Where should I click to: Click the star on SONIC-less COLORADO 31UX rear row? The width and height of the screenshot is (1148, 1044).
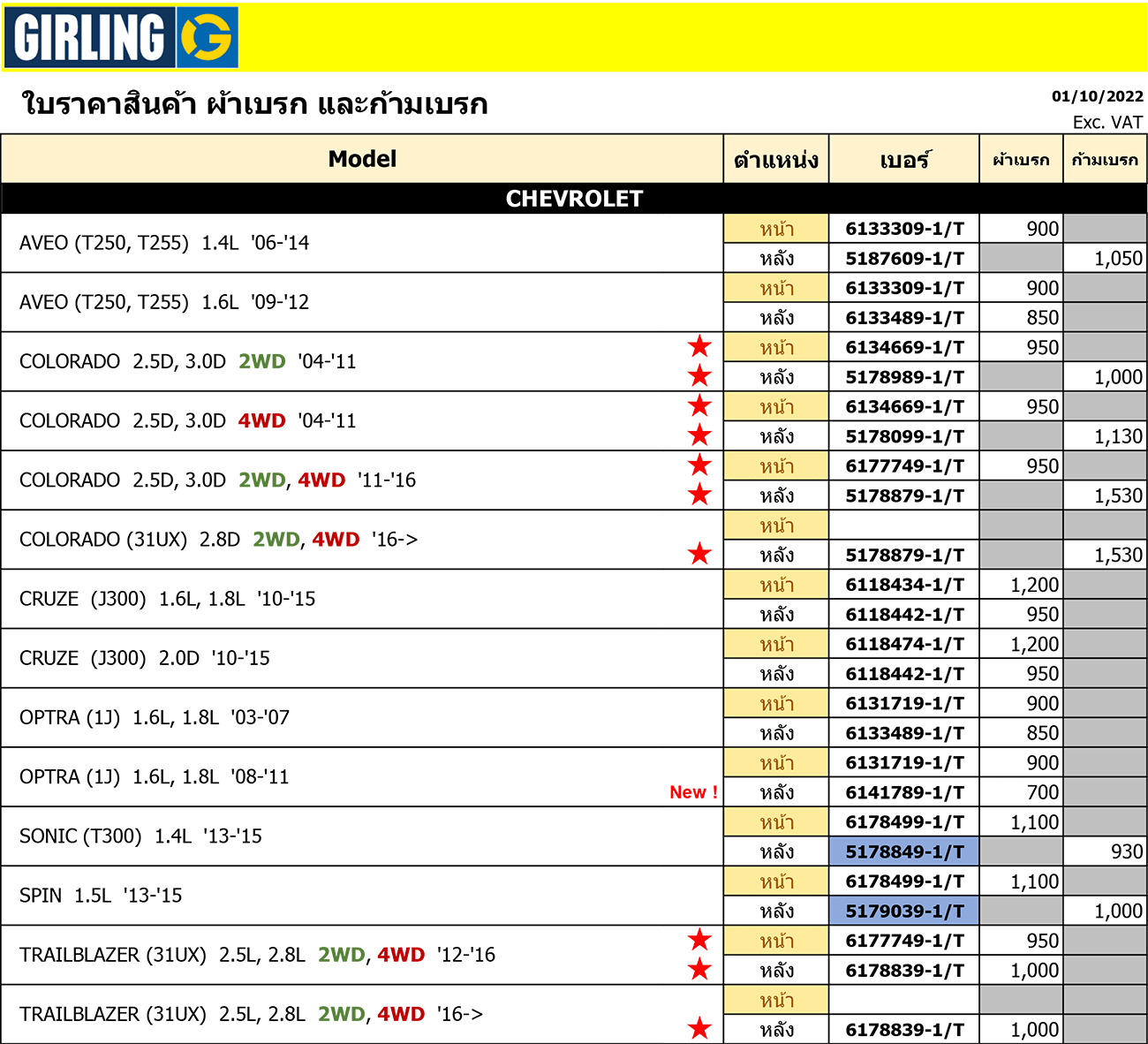pyautogui.click(x=699, y=554)
